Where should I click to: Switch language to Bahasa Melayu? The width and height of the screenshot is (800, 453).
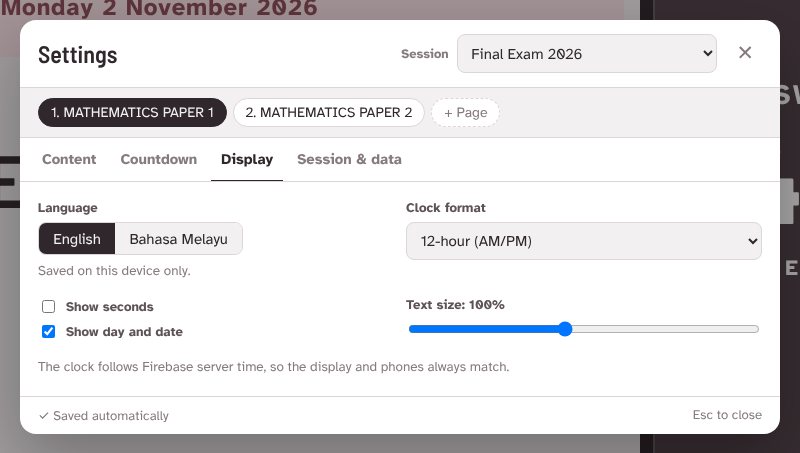coord(179,239)
